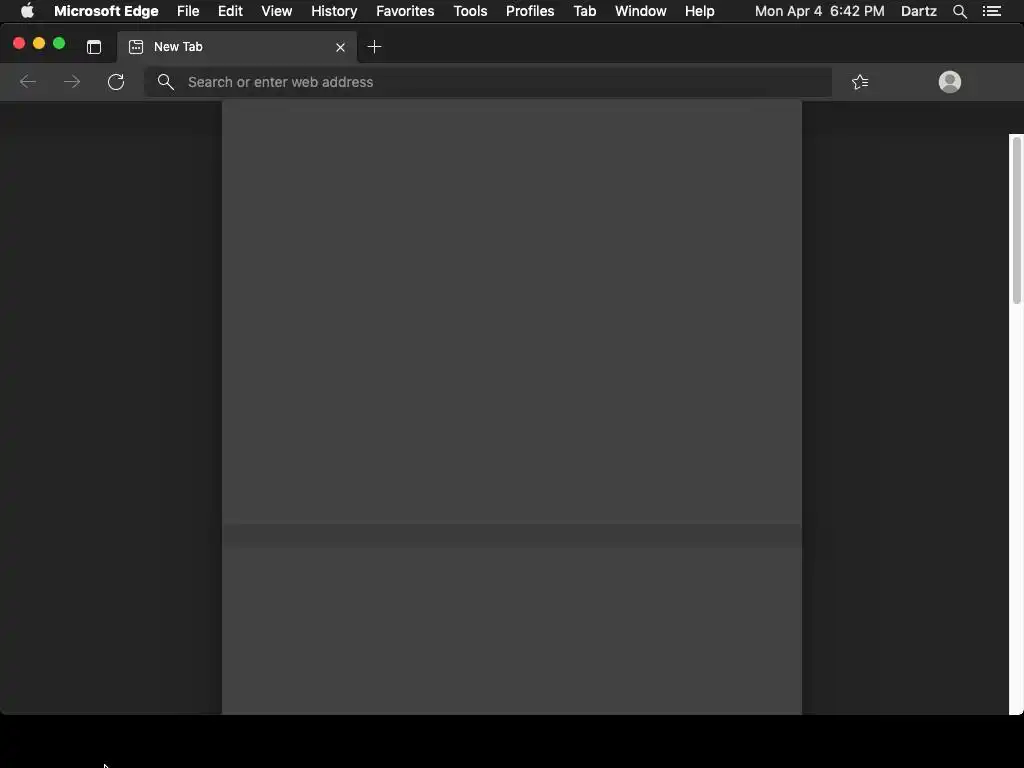Open the tab actions menu icon

pos(94,46)
